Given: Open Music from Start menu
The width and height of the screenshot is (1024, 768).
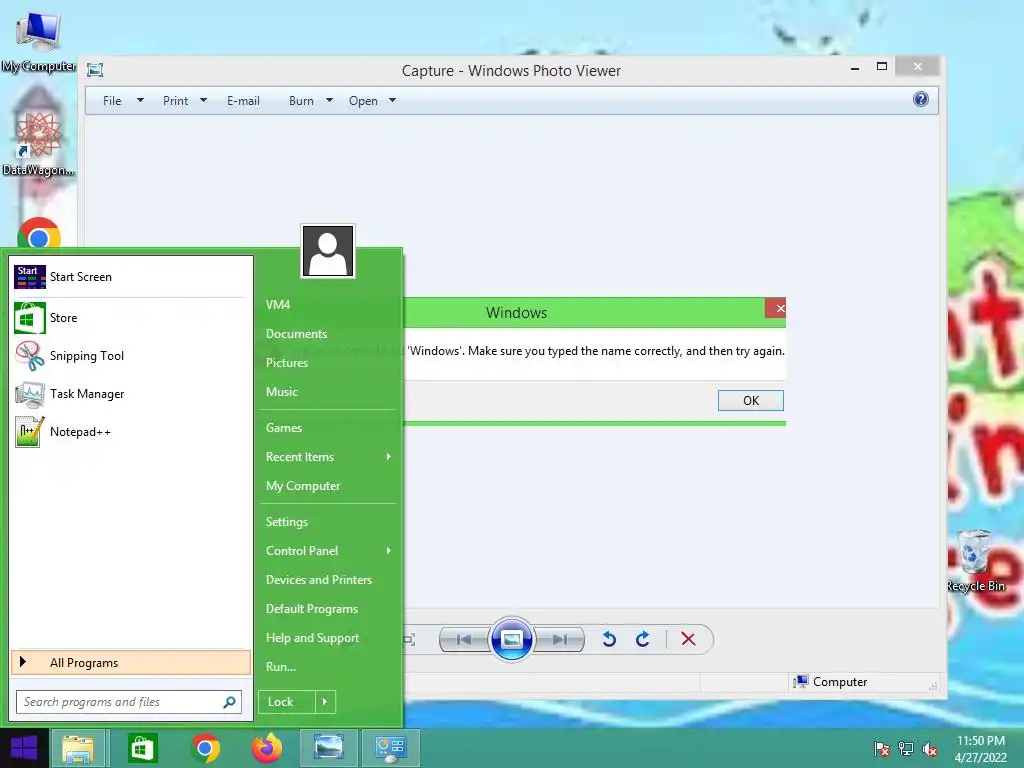Looking at the screenshot, I should (281, 392).
